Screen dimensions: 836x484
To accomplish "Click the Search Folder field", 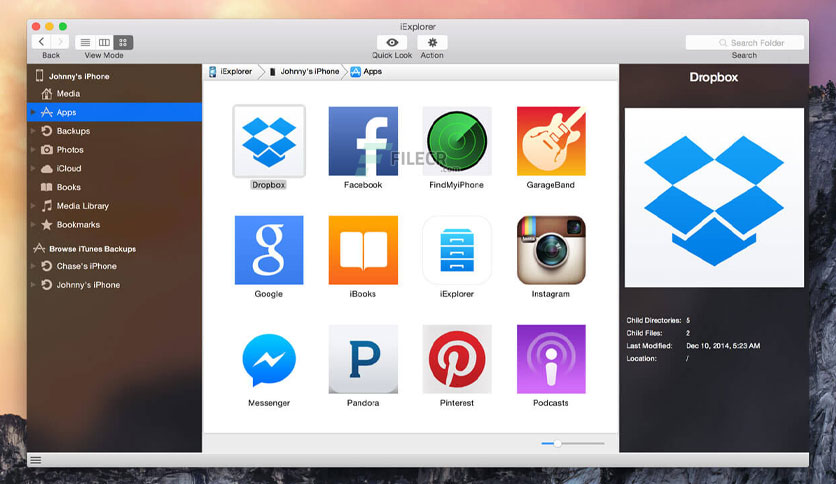I will (744, 43).
